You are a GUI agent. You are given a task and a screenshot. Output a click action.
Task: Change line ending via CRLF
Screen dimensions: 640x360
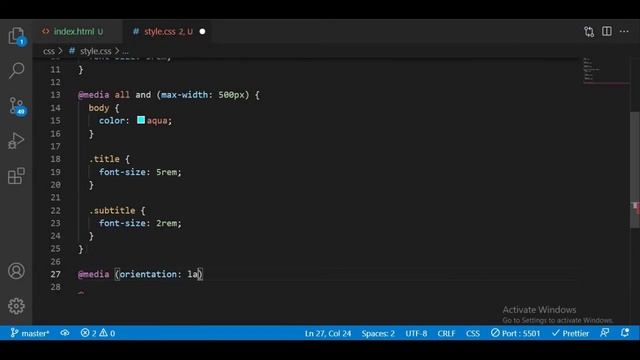click(446, 333)
